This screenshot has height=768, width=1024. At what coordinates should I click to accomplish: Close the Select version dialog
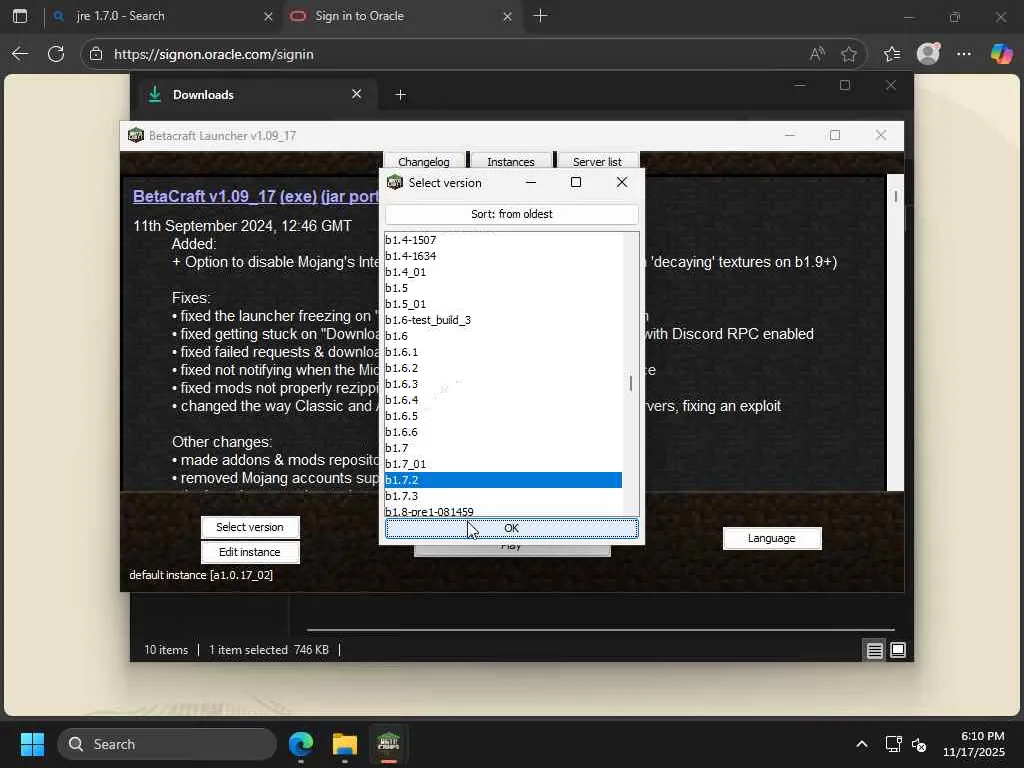point(622,182)
